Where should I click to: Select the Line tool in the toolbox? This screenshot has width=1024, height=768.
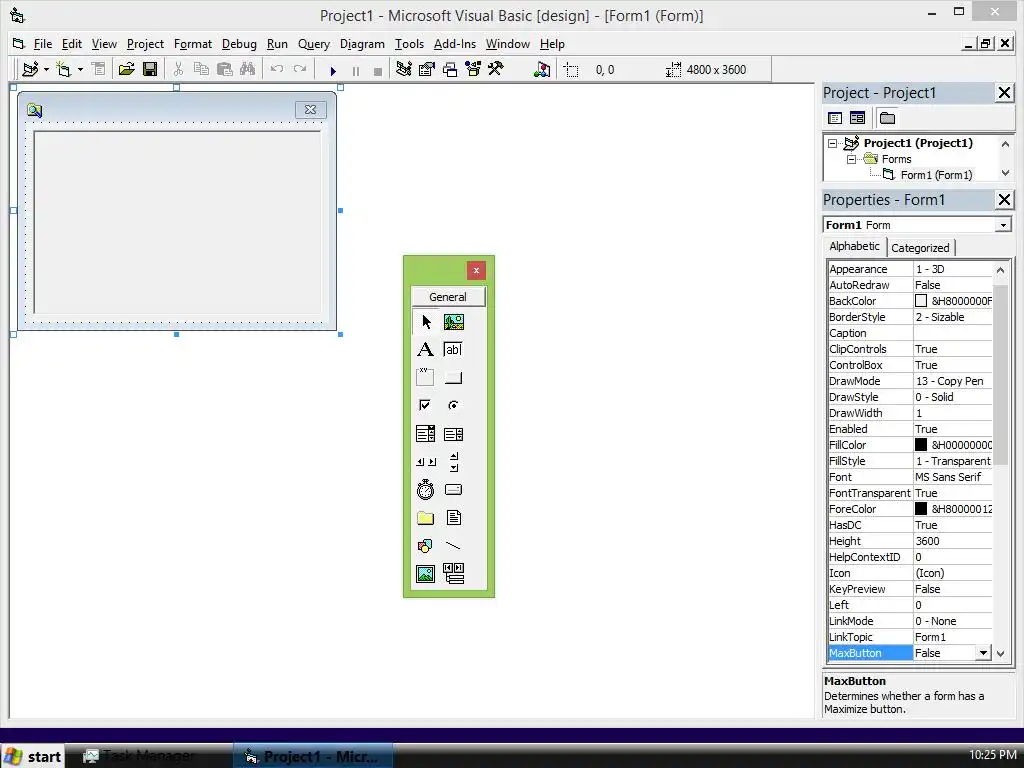[x=454, y=546]
